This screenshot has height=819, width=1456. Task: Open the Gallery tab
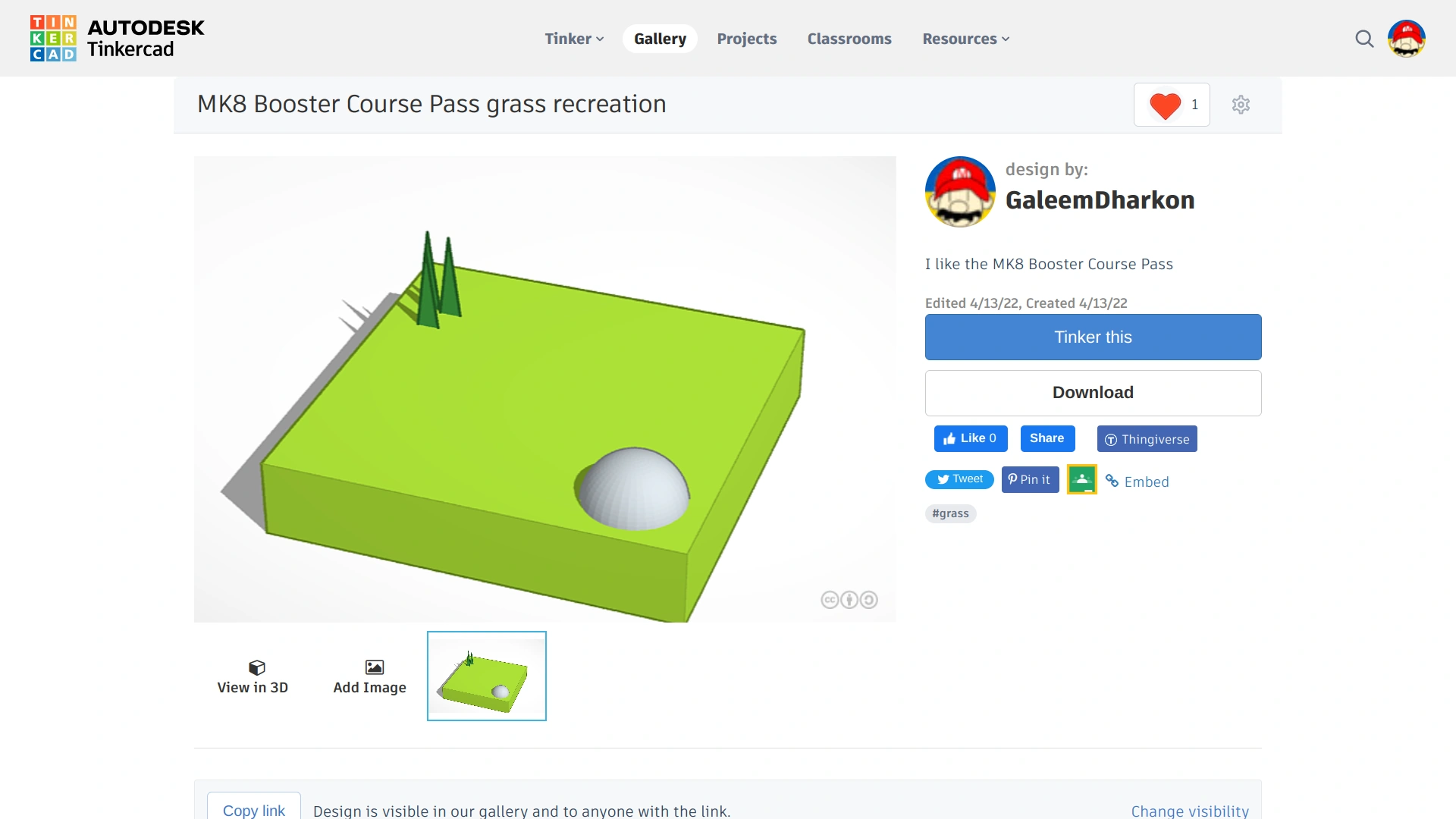[x=660, y=39]
